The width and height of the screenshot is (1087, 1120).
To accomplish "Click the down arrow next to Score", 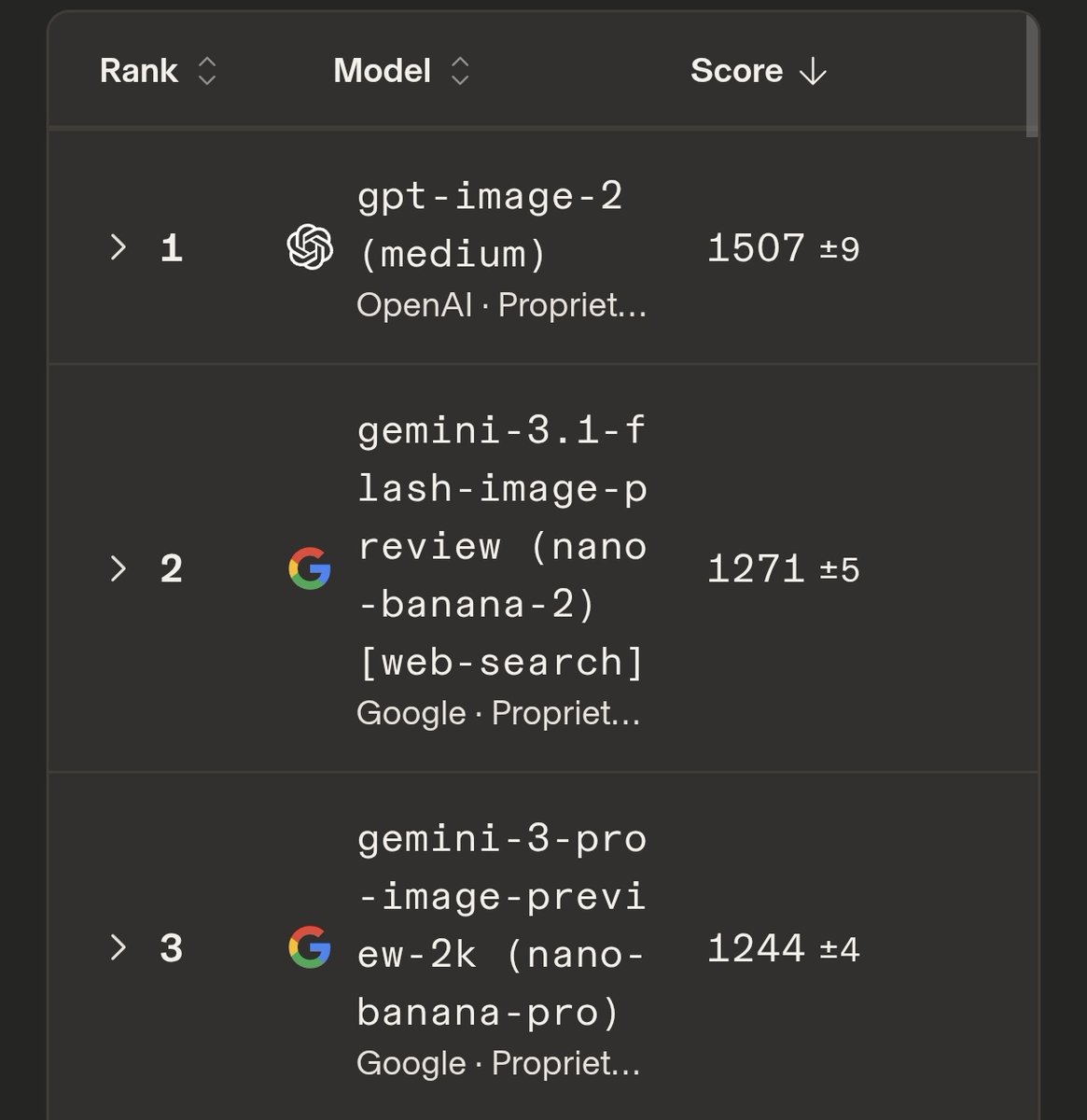I will [x=813, y=71].
